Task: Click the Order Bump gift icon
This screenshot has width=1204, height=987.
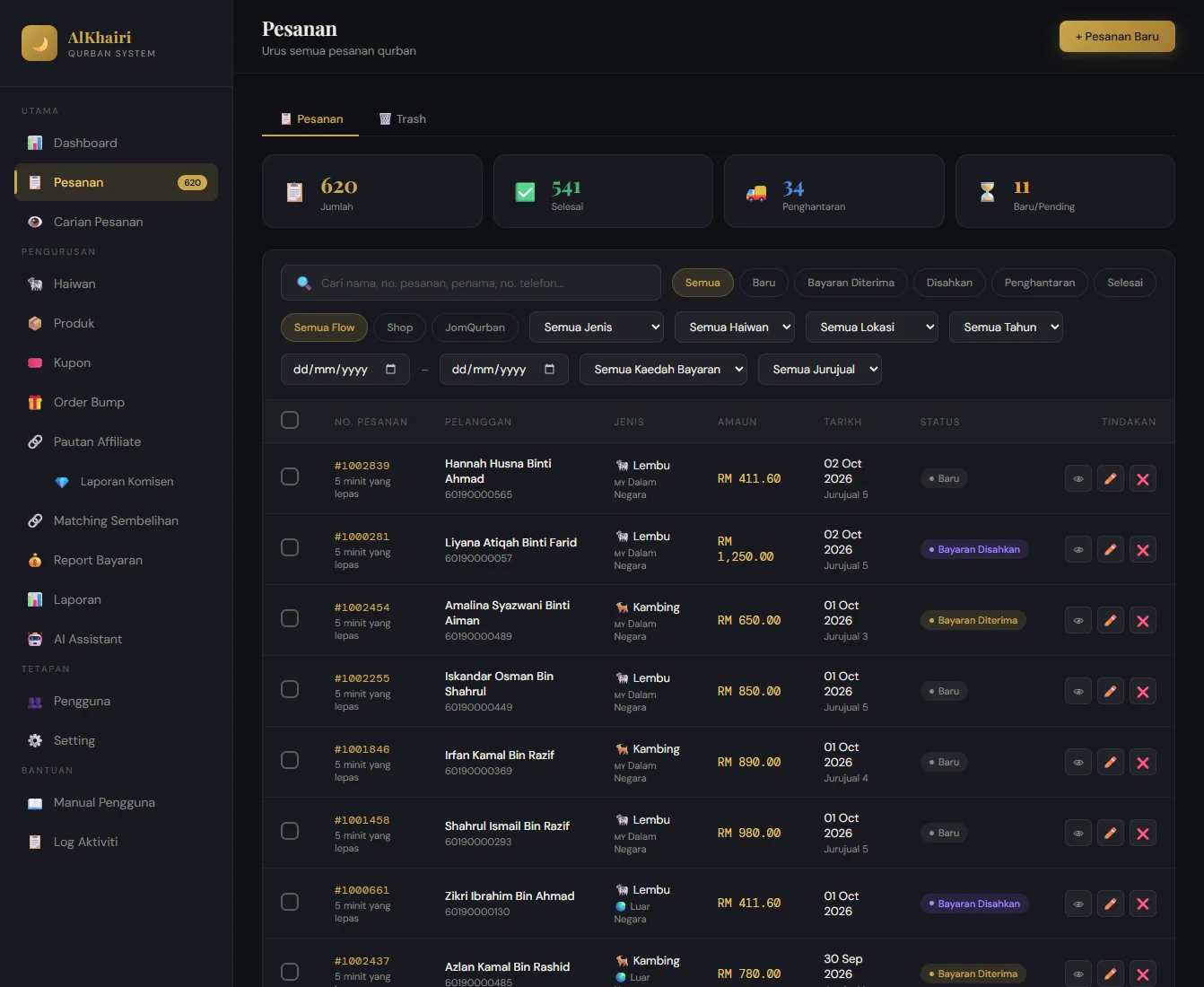Action: [x=35, y=402]
